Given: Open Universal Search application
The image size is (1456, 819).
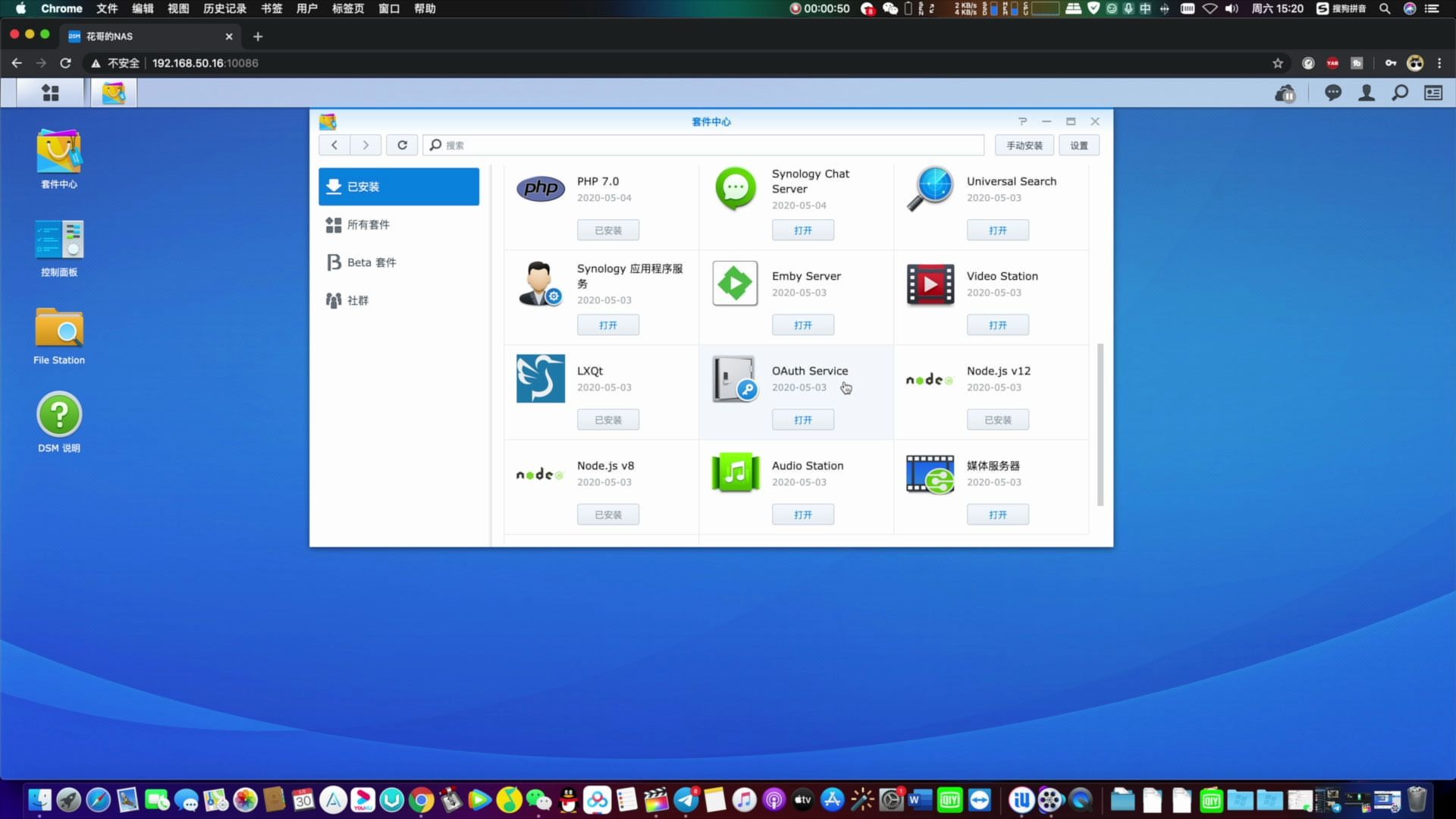Looking at the screenshot, I should point(997,229).
